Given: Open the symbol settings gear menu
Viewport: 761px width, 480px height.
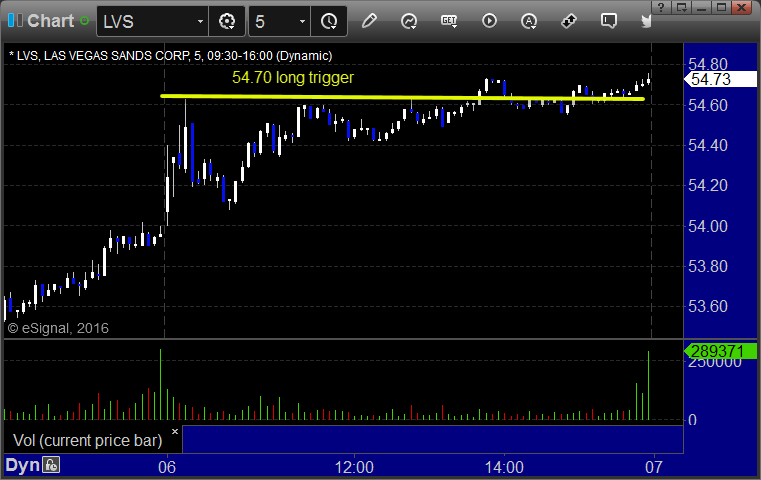Looking at the screenshot, I should [227, 21].
